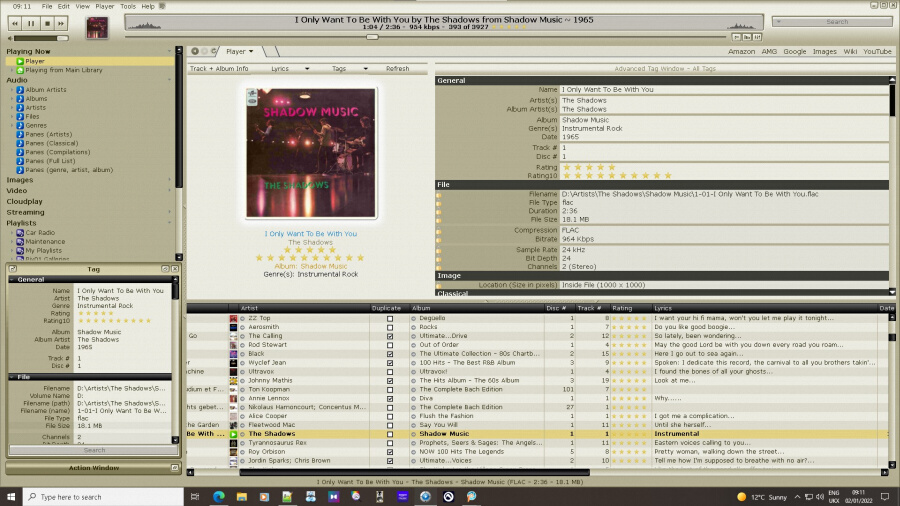Click the now-playing album thumbnail in header

(97, 28)
